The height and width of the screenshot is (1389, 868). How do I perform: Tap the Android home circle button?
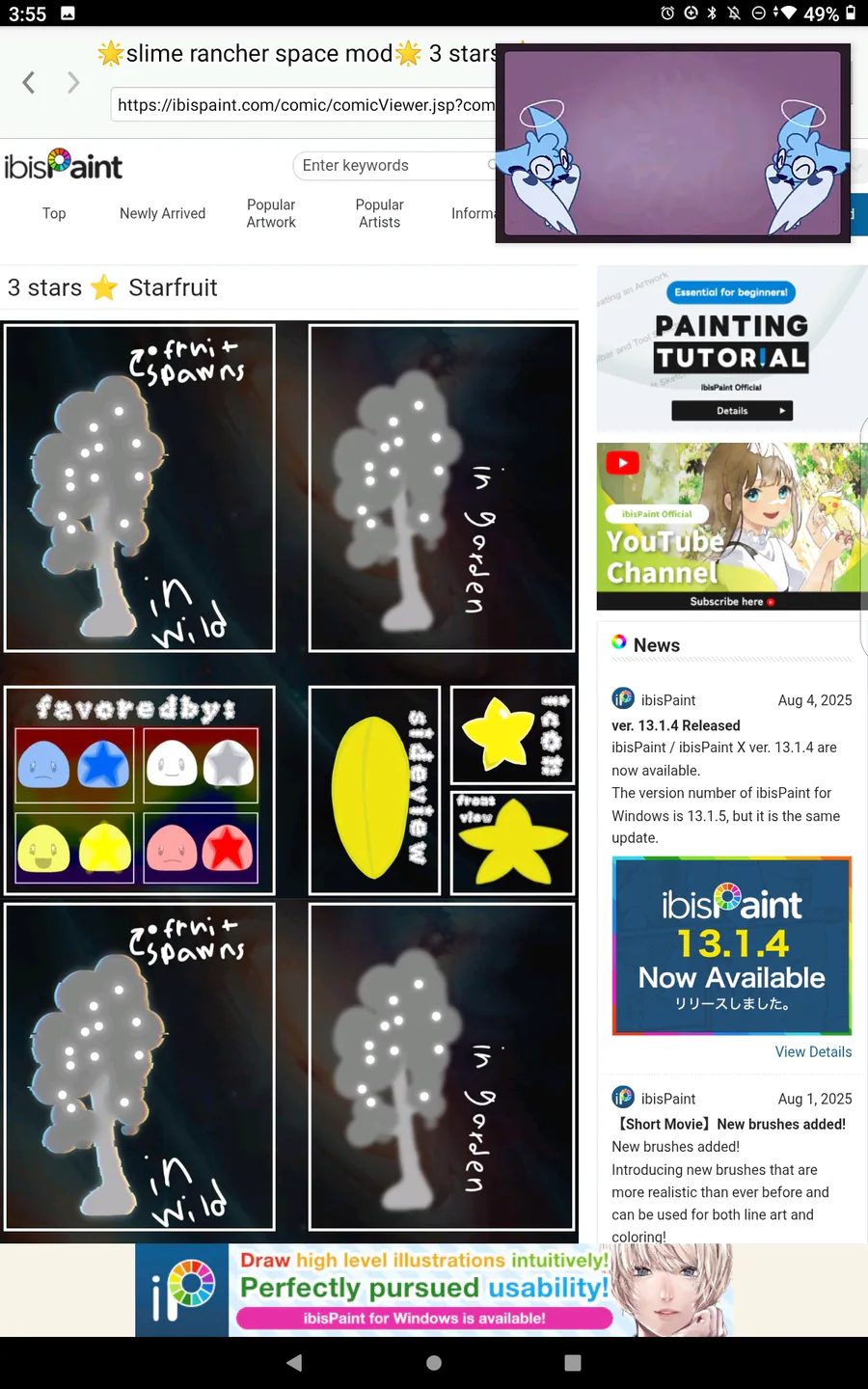[x=434, y=1362]
